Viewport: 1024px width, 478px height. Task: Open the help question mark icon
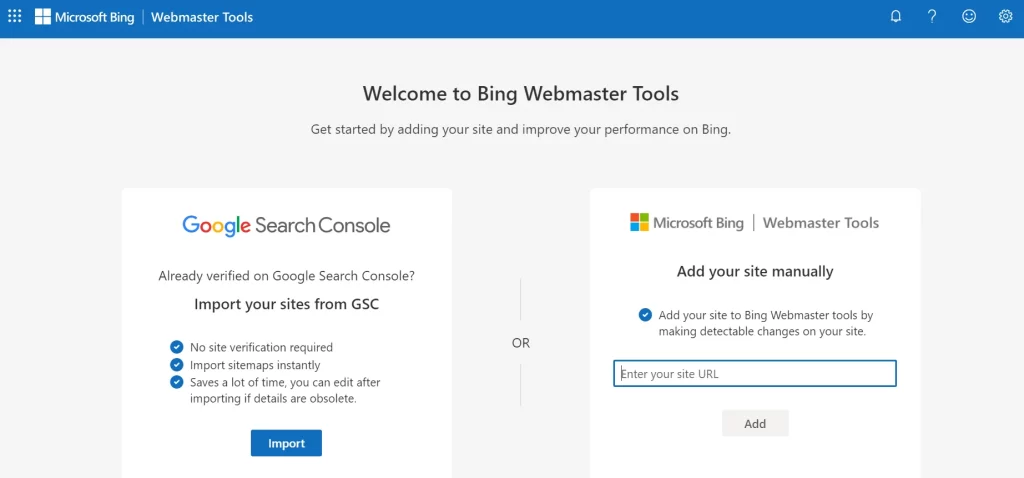click(x=932, y=16)
